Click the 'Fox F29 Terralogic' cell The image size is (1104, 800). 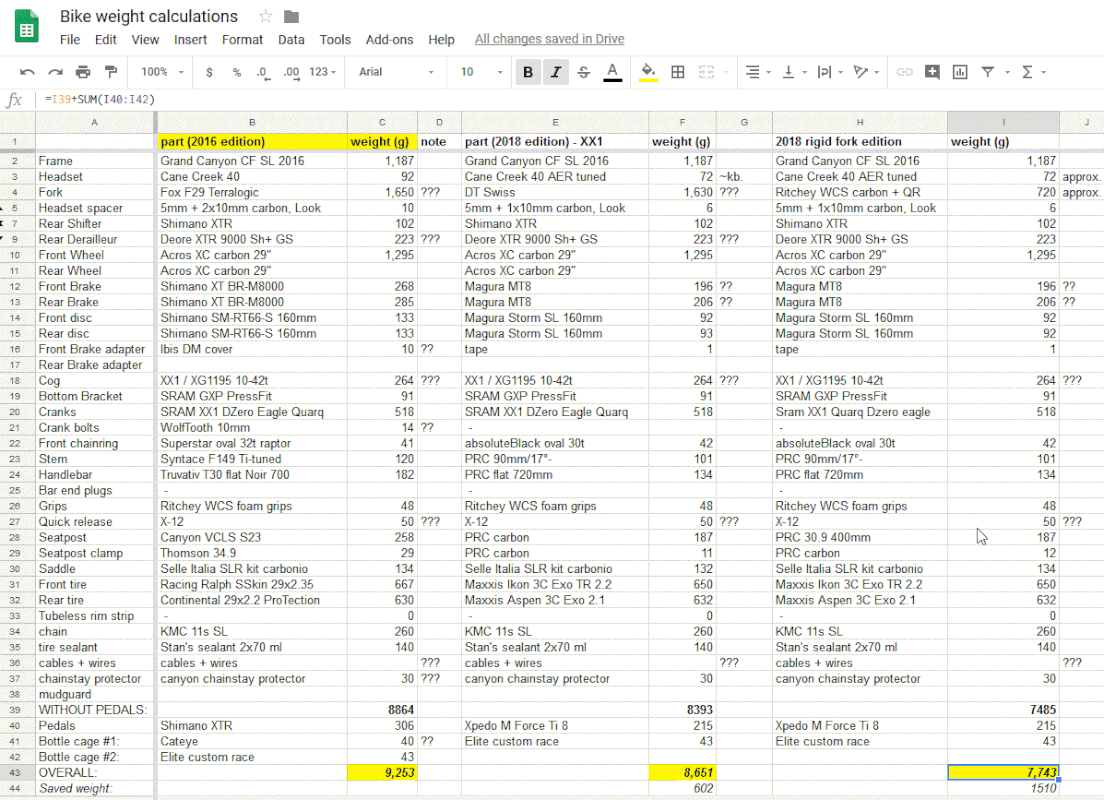click(x=252, y=192)
